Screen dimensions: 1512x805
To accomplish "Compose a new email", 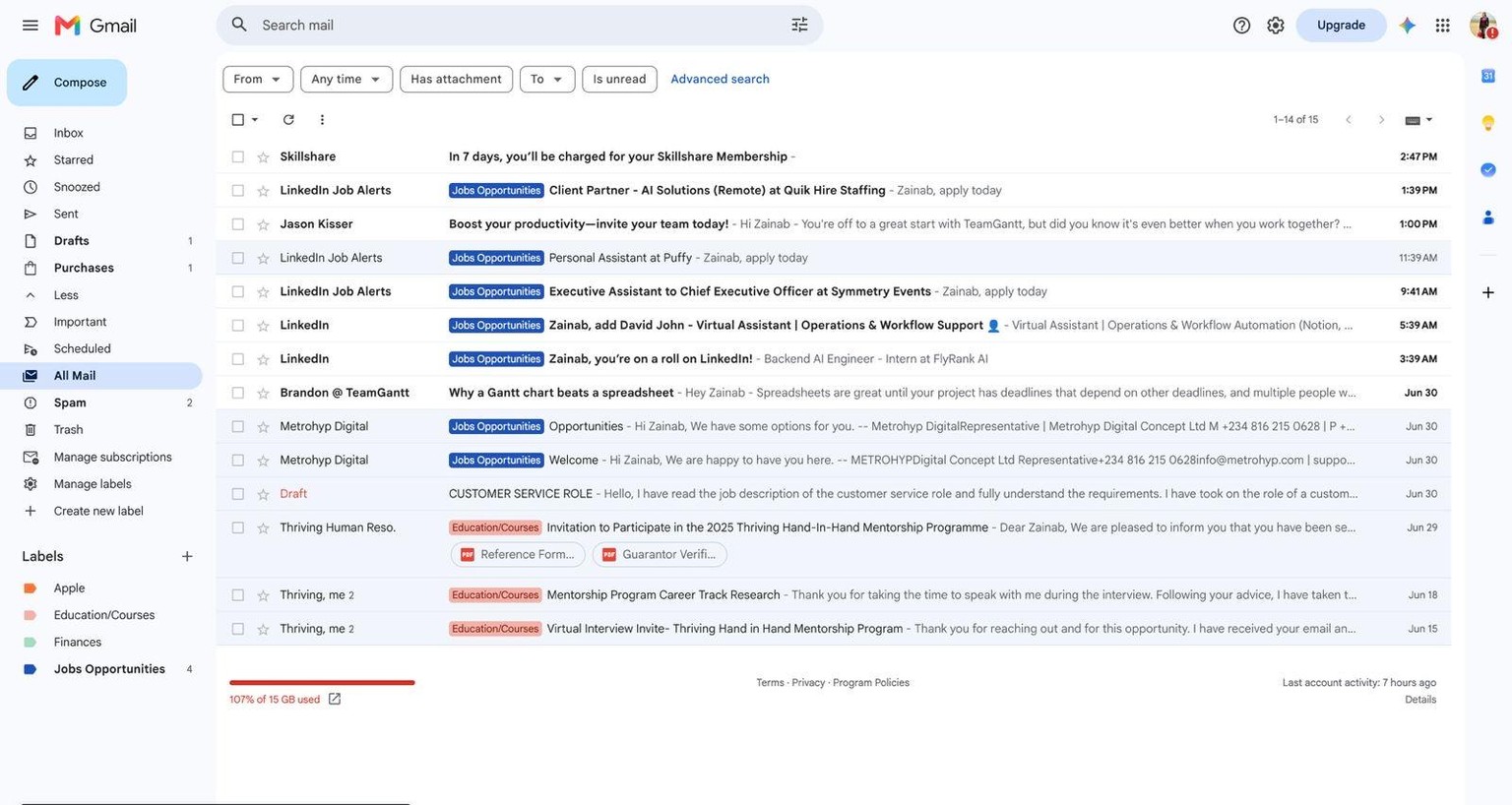I will coord(67,83).
